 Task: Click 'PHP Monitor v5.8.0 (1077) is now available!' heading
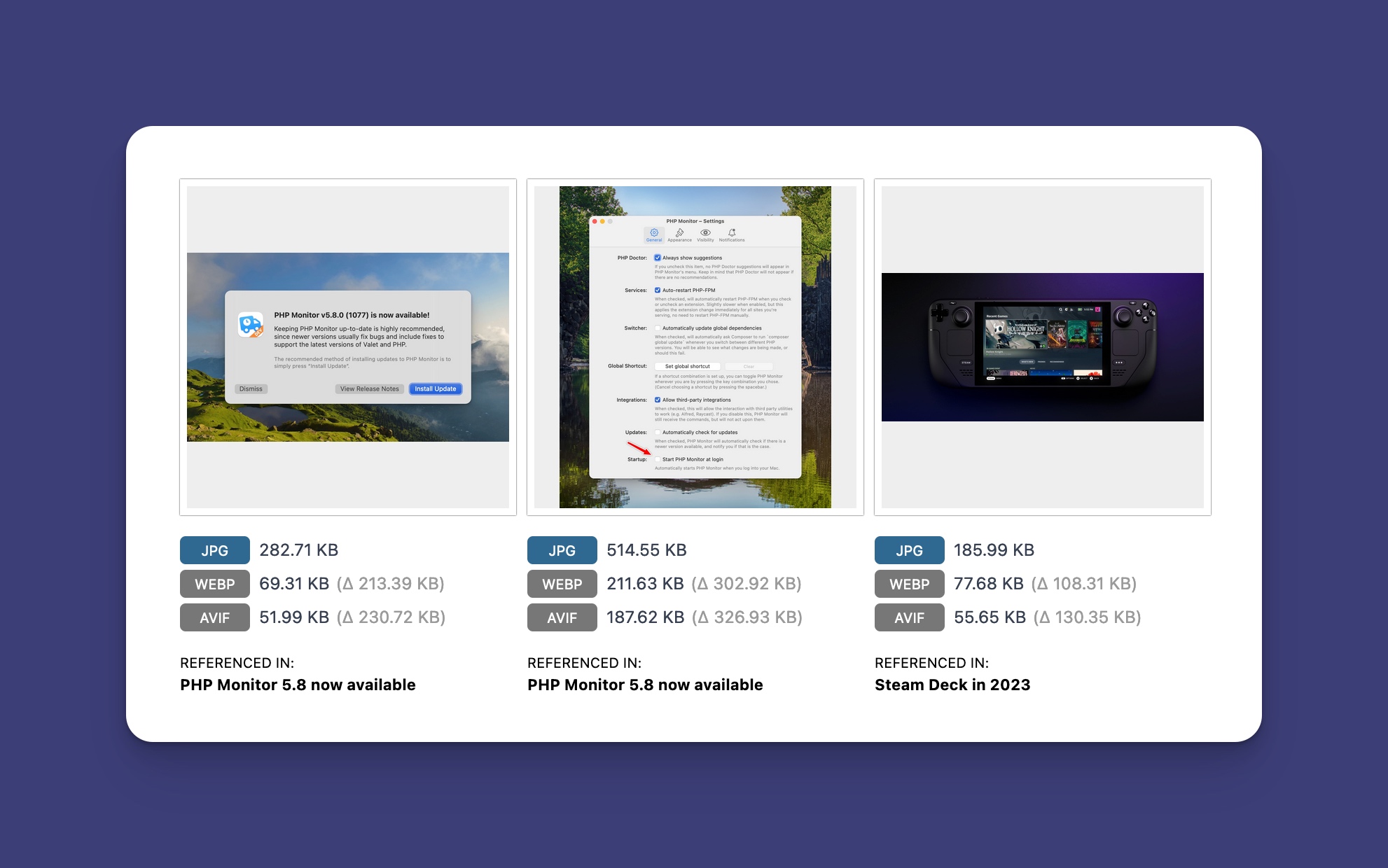pos(352,315)
